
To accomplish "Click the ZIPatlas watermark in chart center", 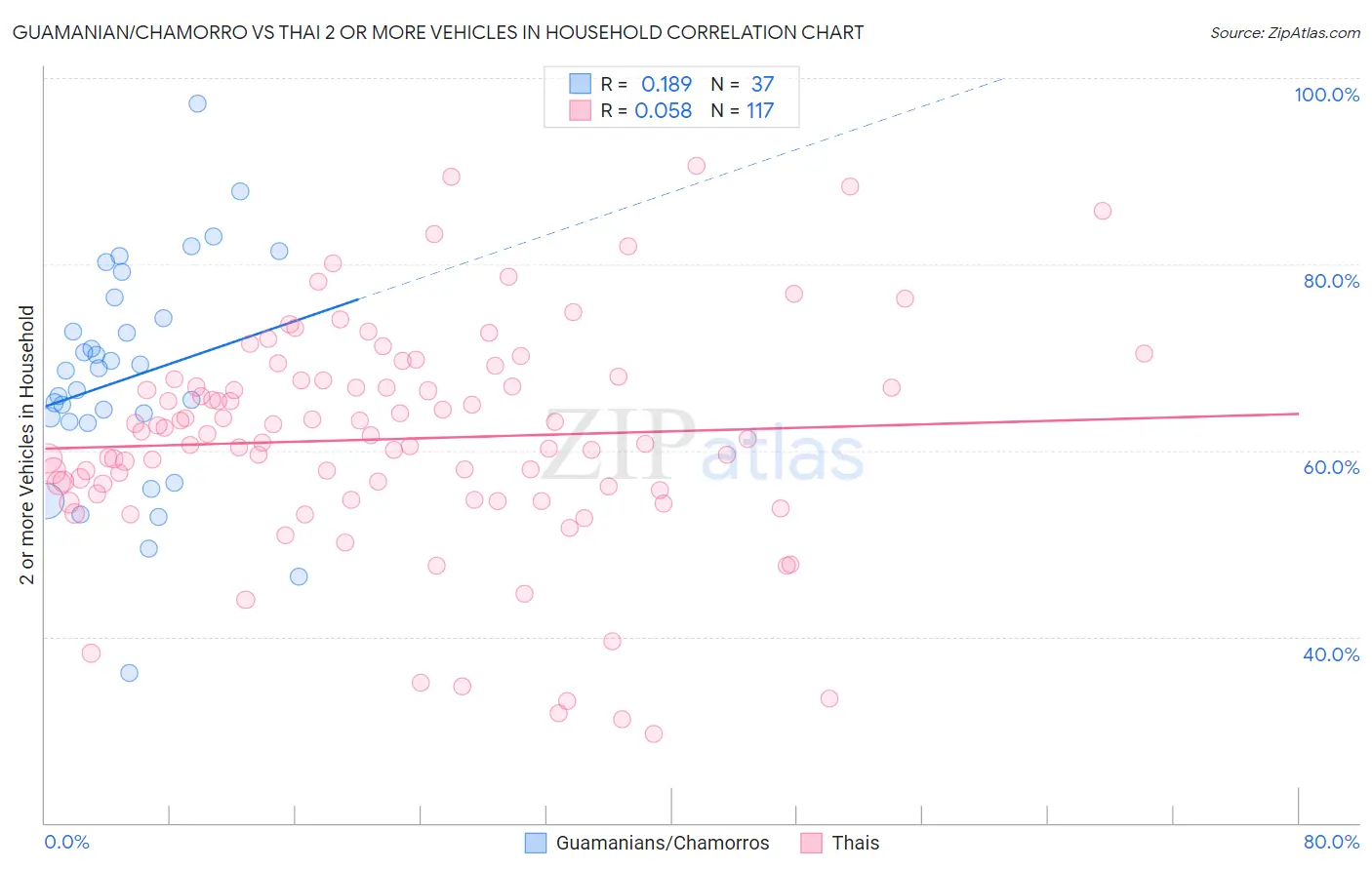I will [x=703, y=445].
